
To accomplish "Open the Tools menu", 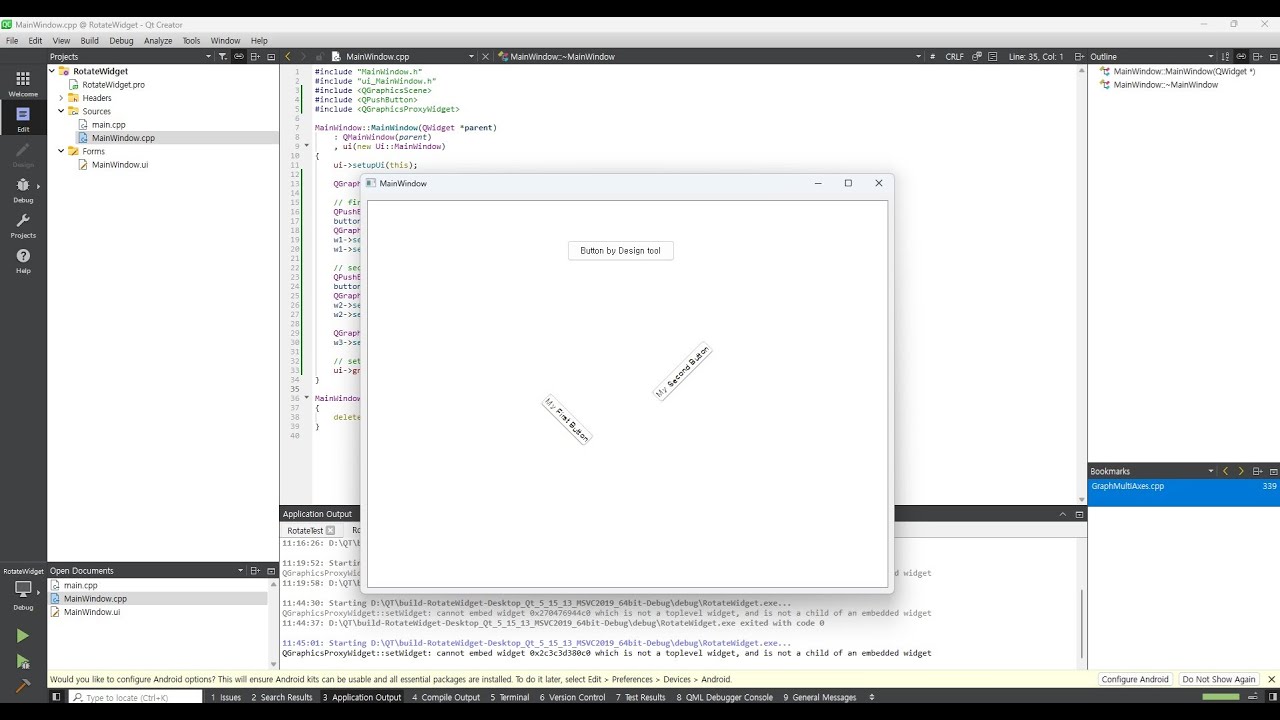I will point(191,41).
